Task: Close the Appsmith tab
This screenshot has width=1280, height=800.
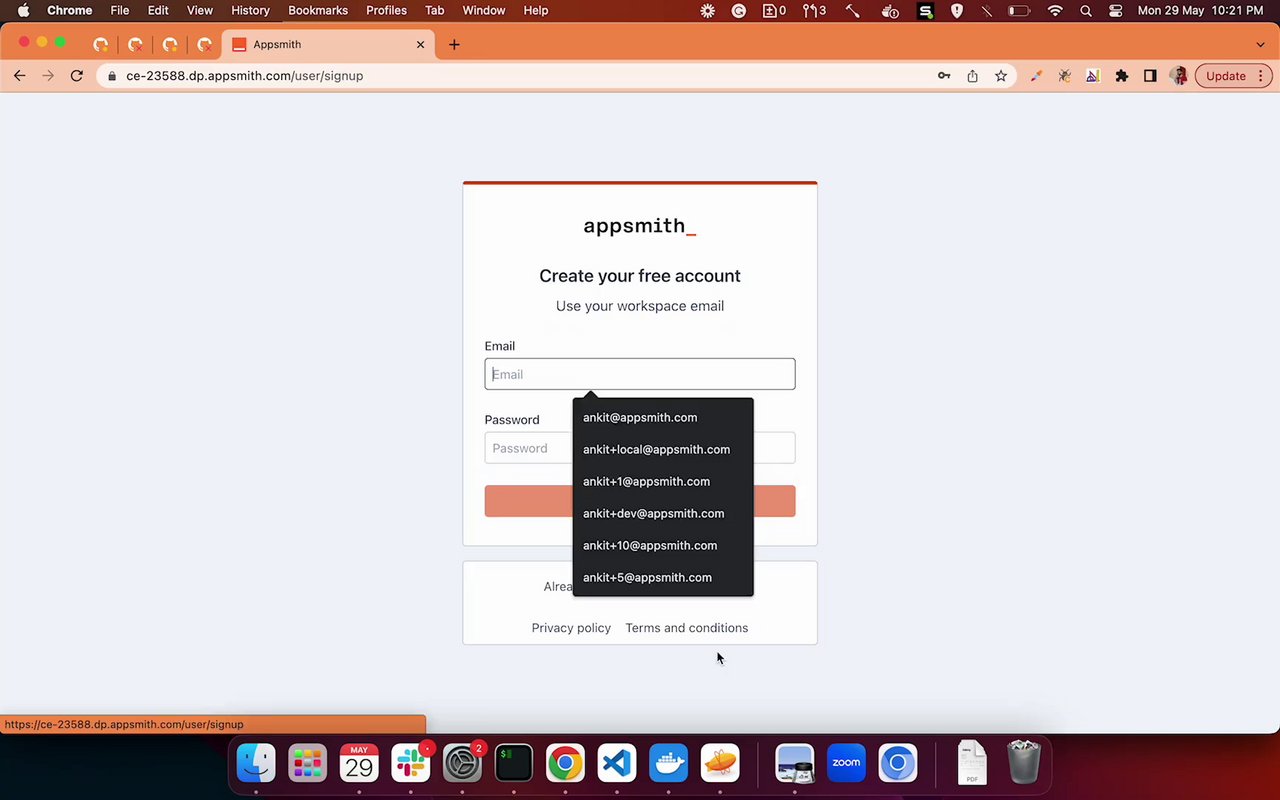Action: [420, 44]
